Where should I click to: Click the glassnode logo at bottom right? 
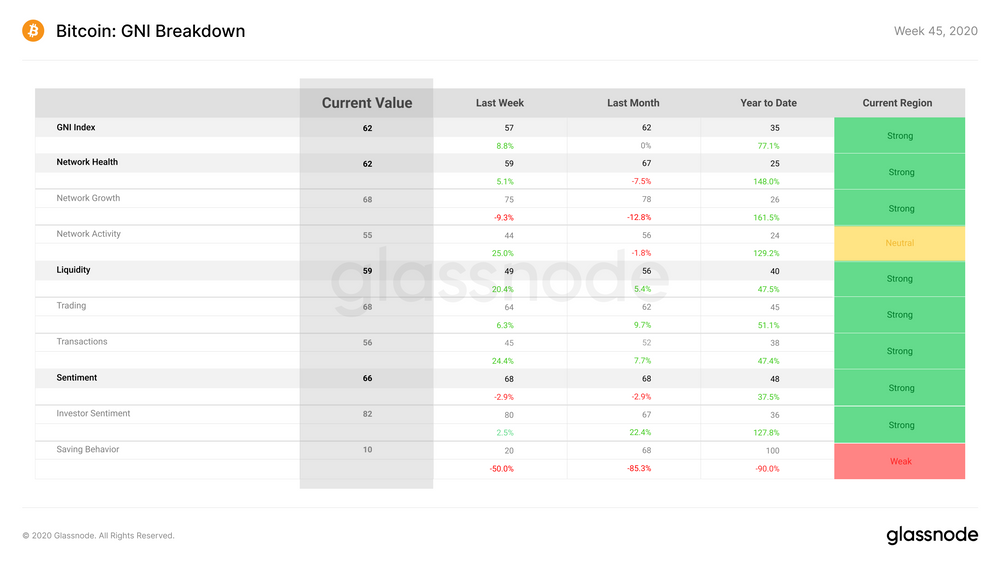click(x=932, y=535)
